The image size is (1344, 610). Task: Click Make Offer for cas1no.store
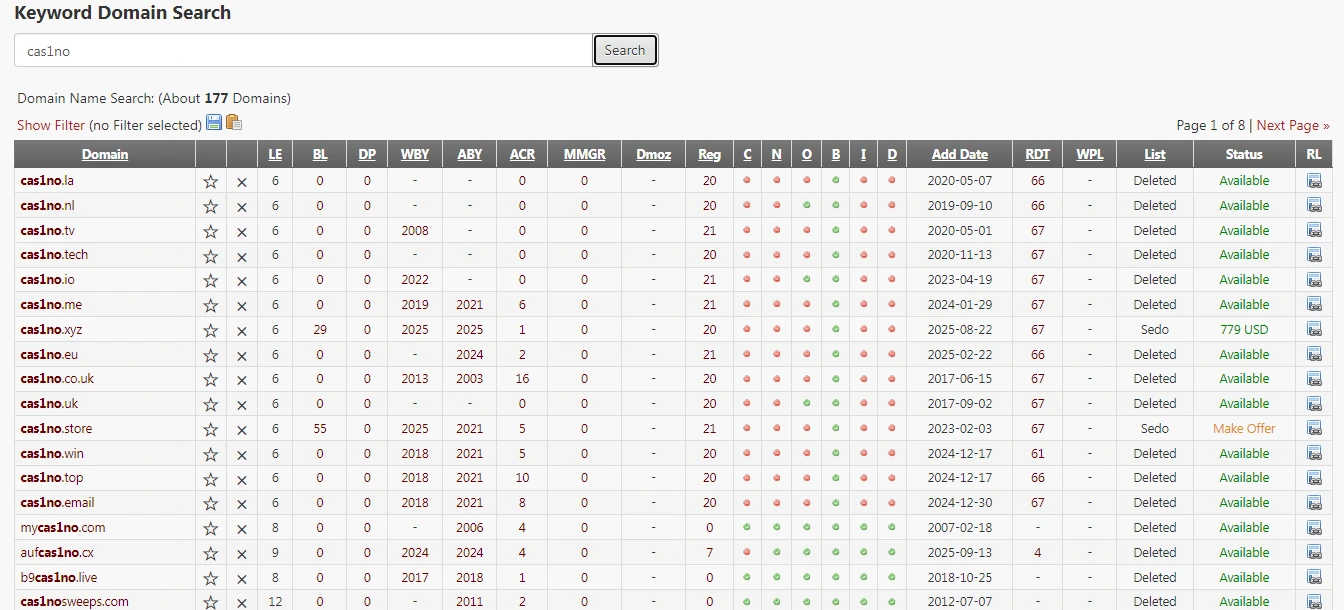pyautogui.click(x=1244, y=429)
